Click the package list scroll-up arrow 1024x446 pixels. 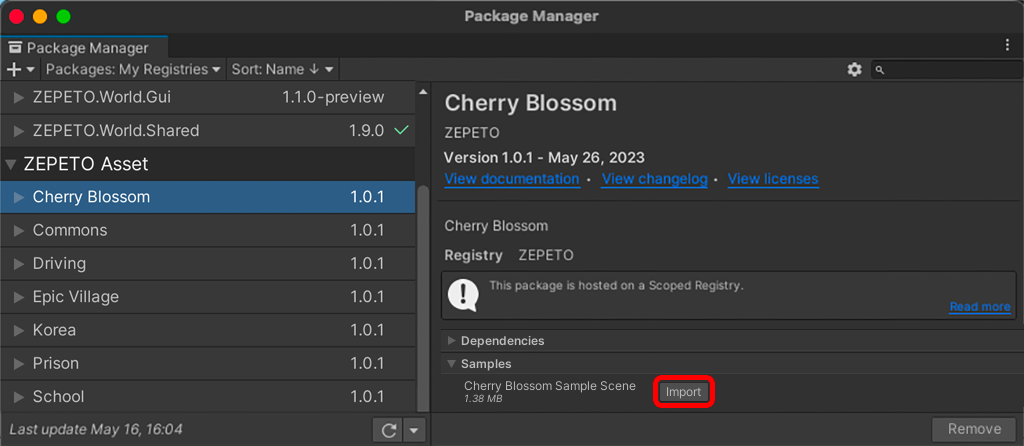(423, 91)
